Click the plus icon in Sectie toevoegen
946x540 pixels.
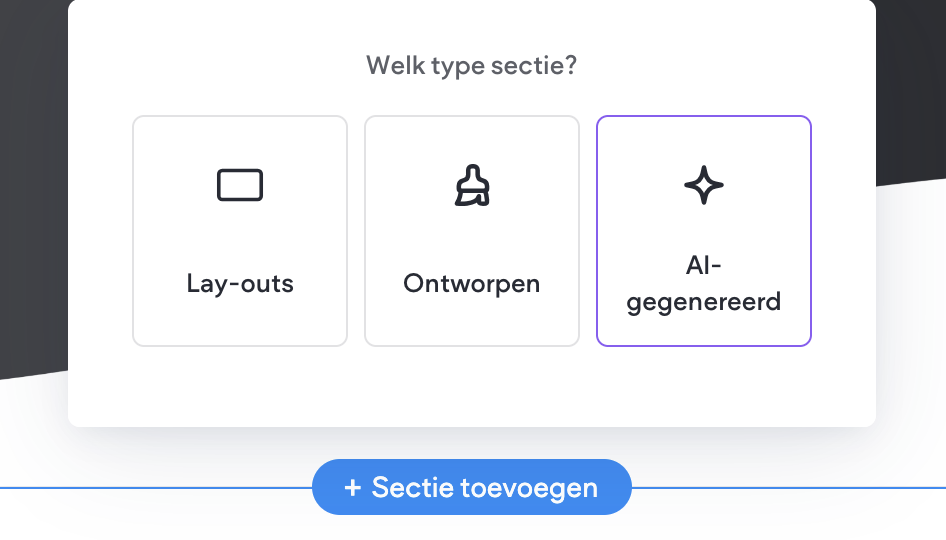pyautogui.click(x=352, y=488)
